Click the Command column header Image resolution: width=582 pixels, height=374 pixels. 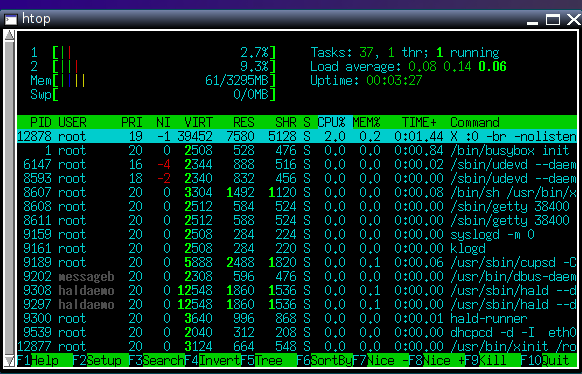[x=475, y=122]
